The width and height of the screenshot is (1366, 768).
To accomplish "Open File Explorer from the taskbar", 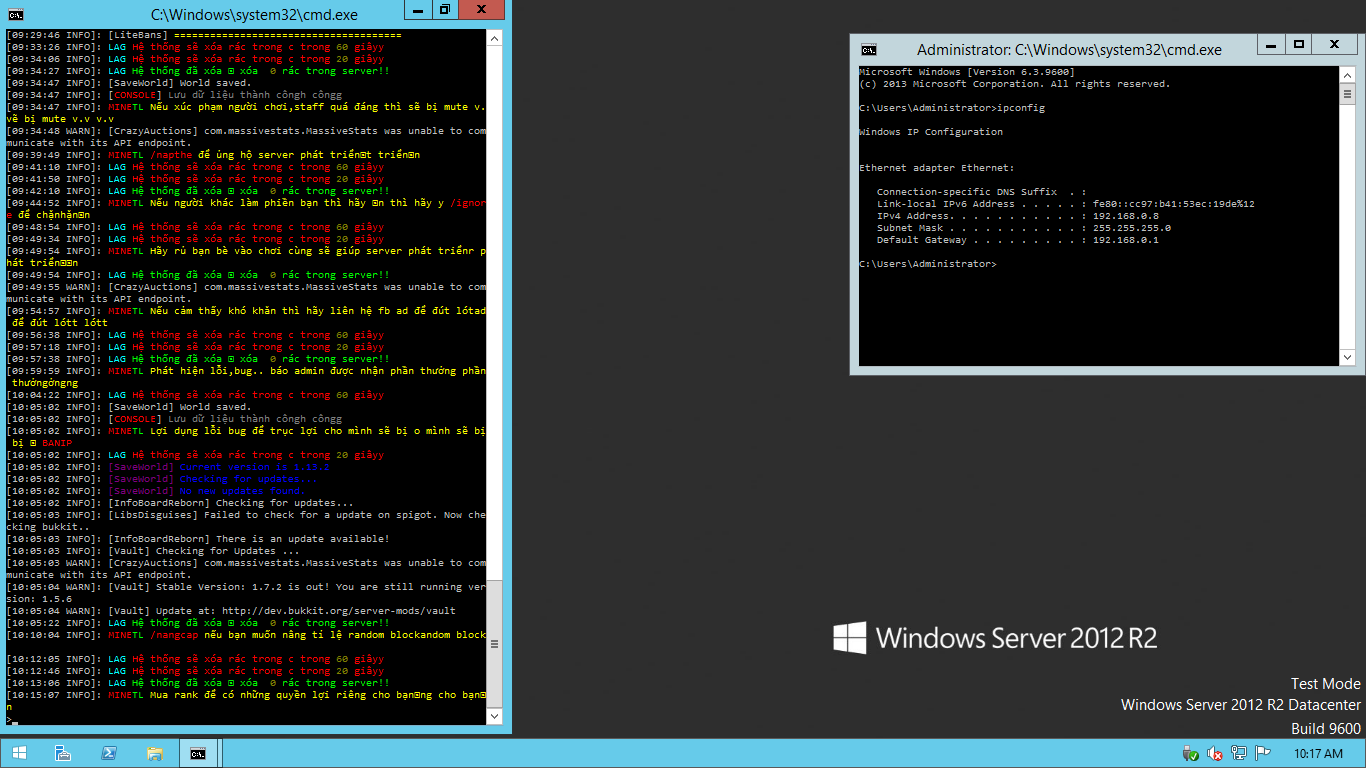I will tap(155, 753).
